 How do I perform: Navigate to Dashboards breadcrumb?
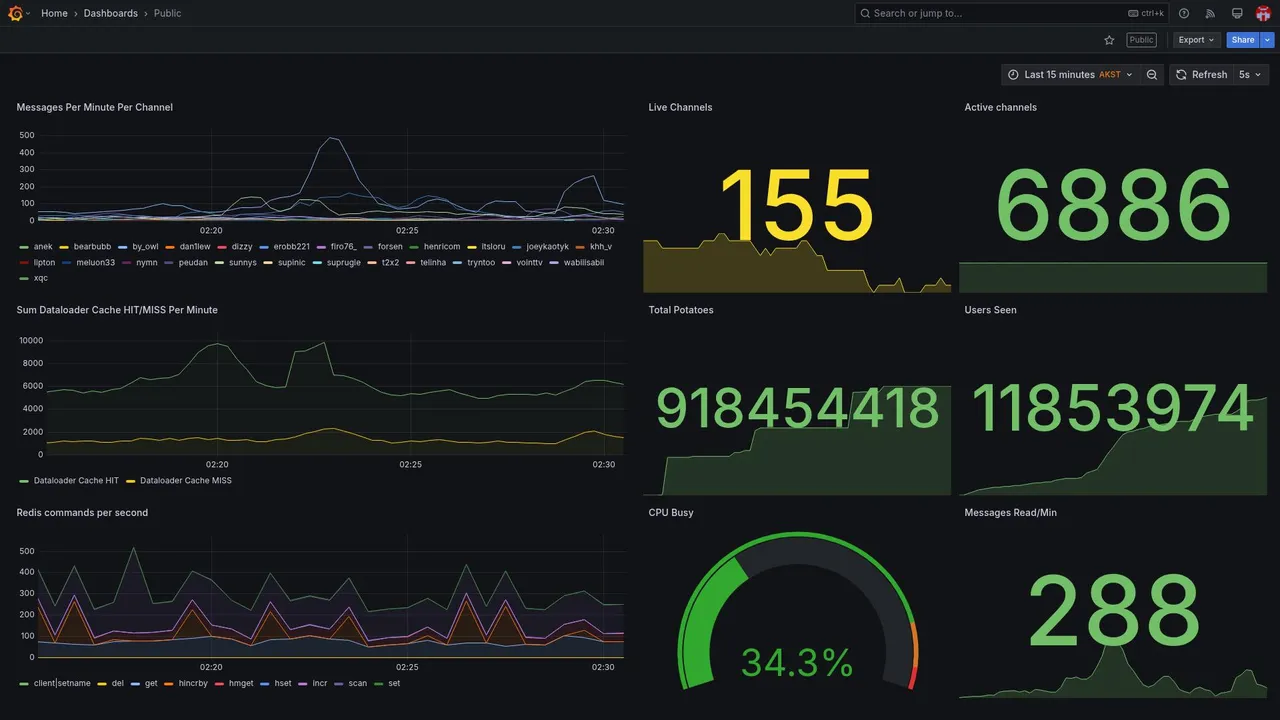[111, 13]
